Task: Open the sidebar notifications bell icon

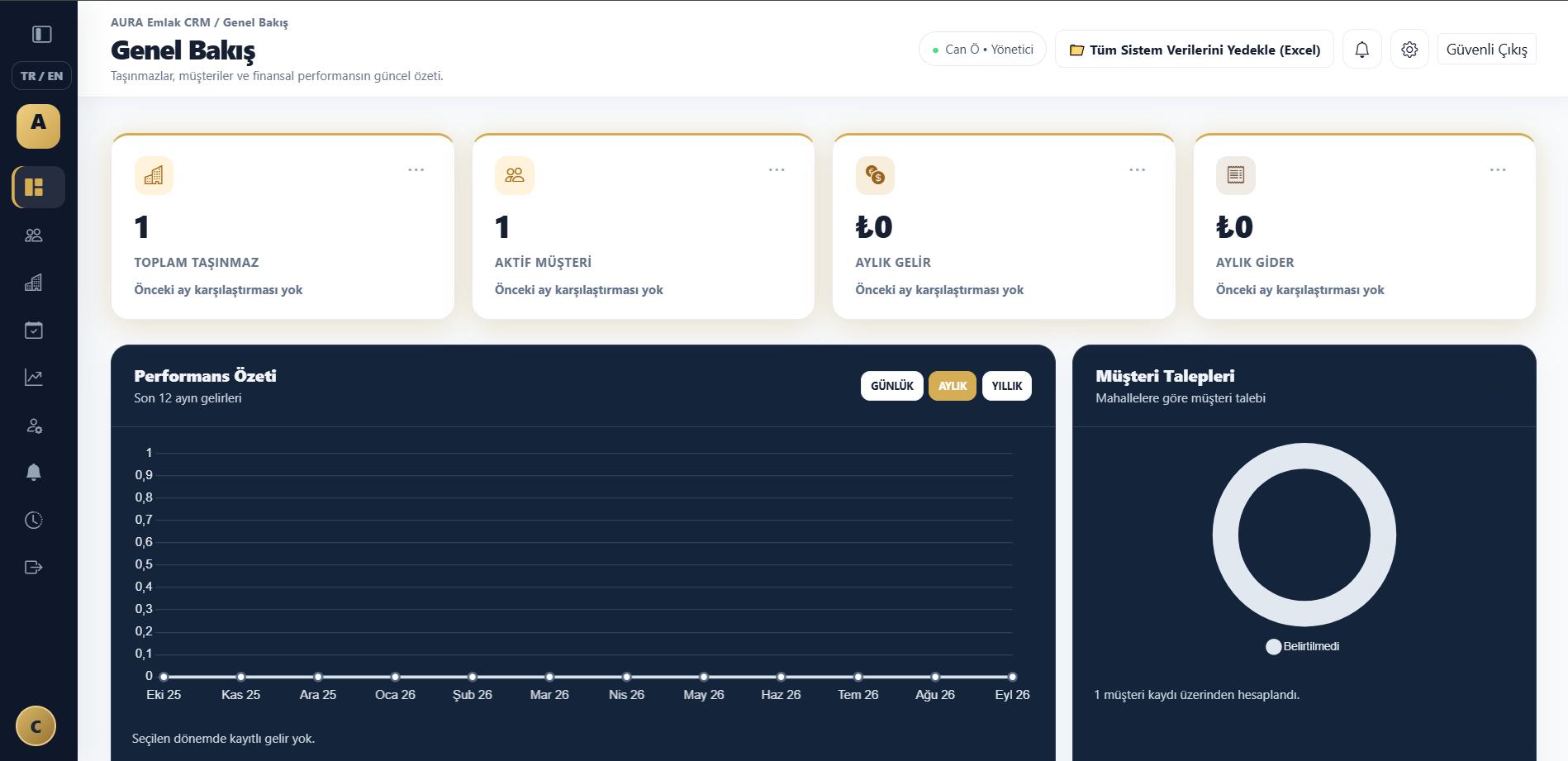Action: (x=34, y=473)
